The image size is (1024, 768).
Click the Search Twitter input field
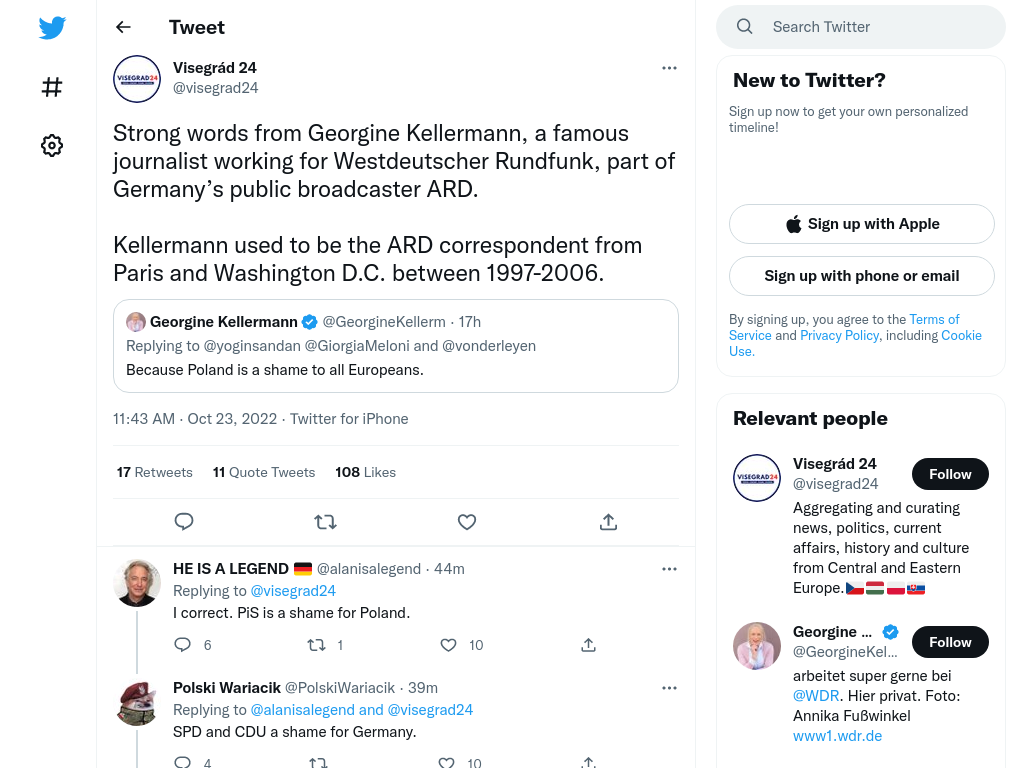(x=861, y=27)
